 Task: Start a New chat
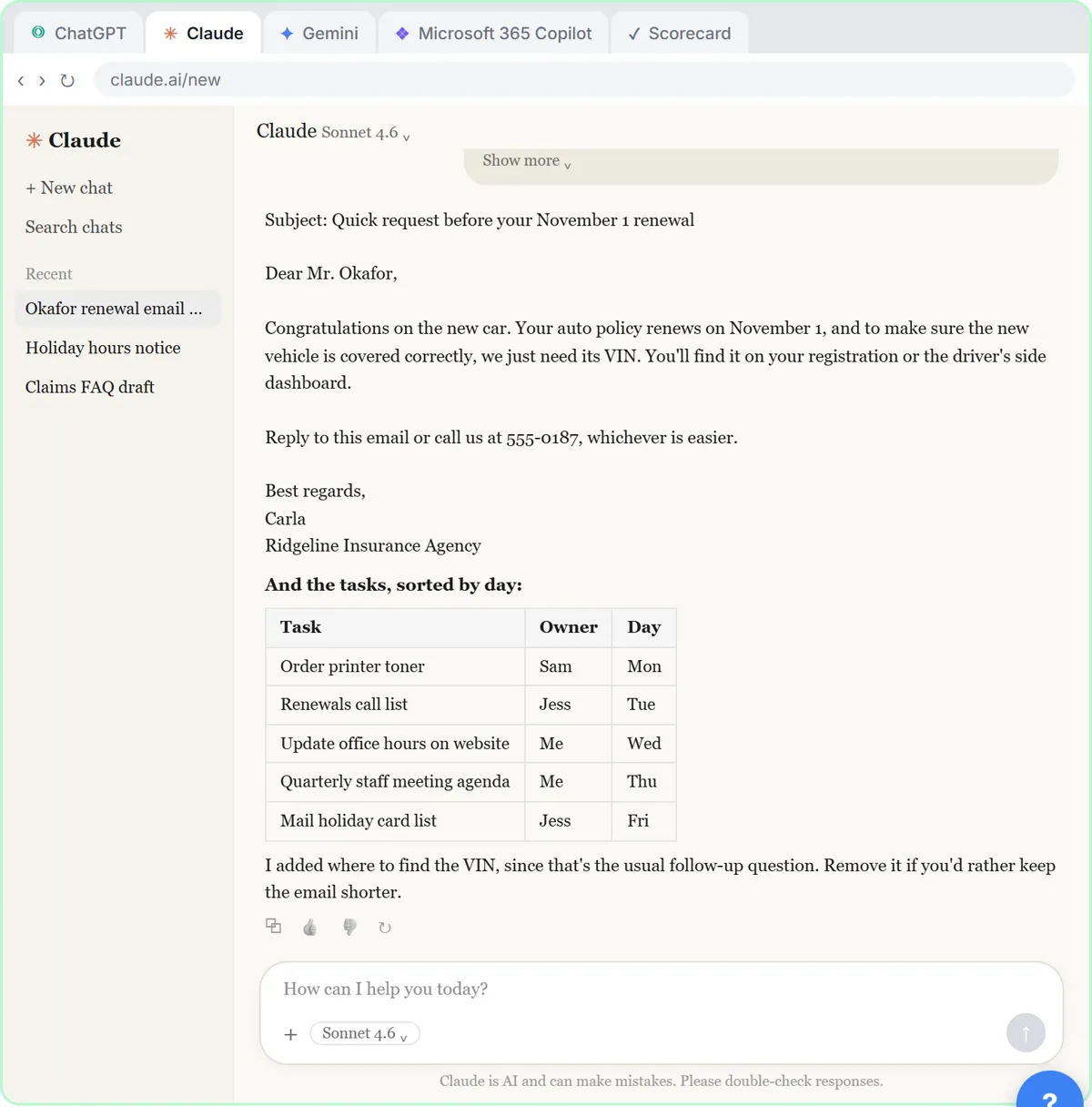[x=69, y=188]
